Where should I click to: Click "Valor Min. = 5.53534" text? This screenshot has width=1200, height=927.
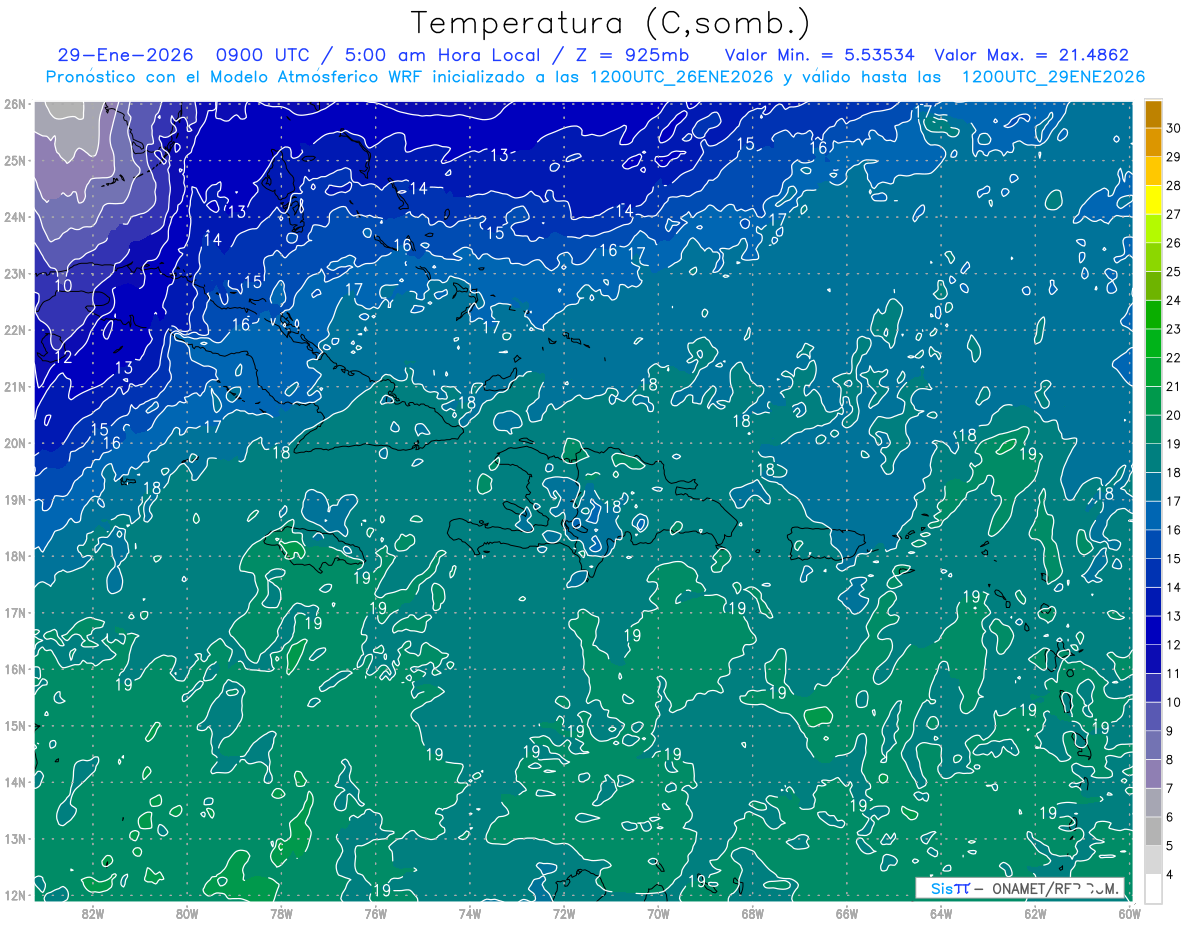(x=818, y=55)
